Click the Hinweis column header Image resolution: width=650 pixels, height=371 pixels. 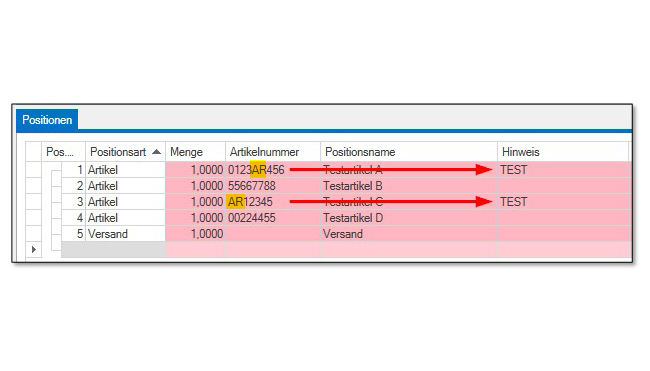[x=563, y=152]
